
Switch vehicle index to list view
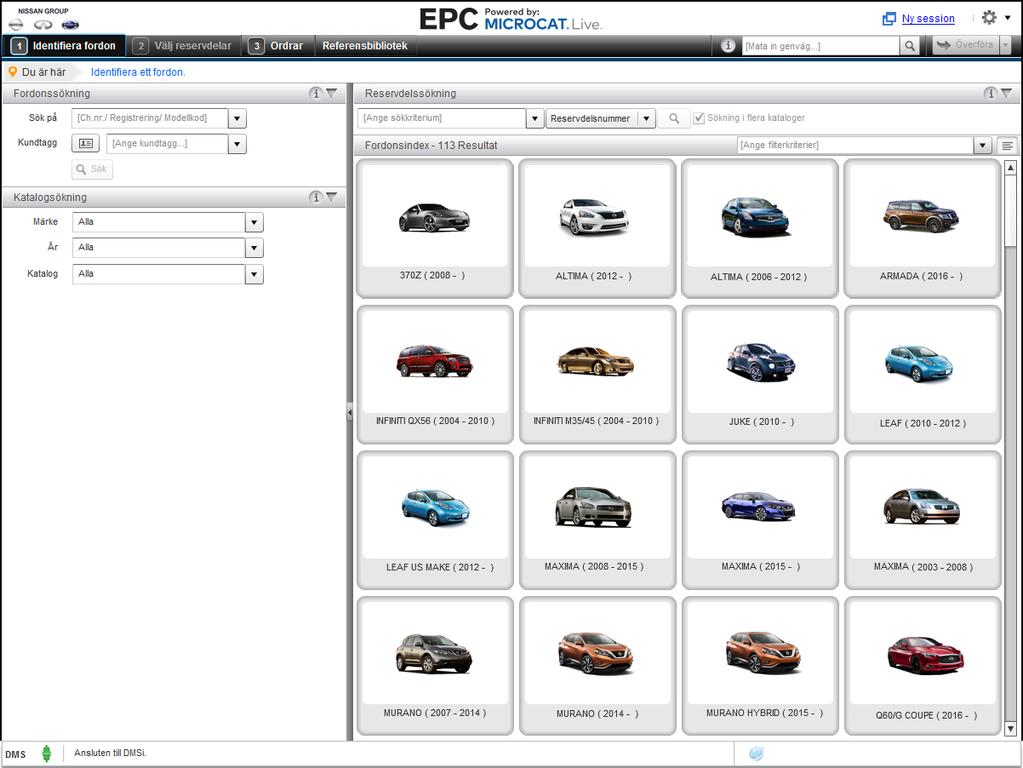[x=1007, y=146]
